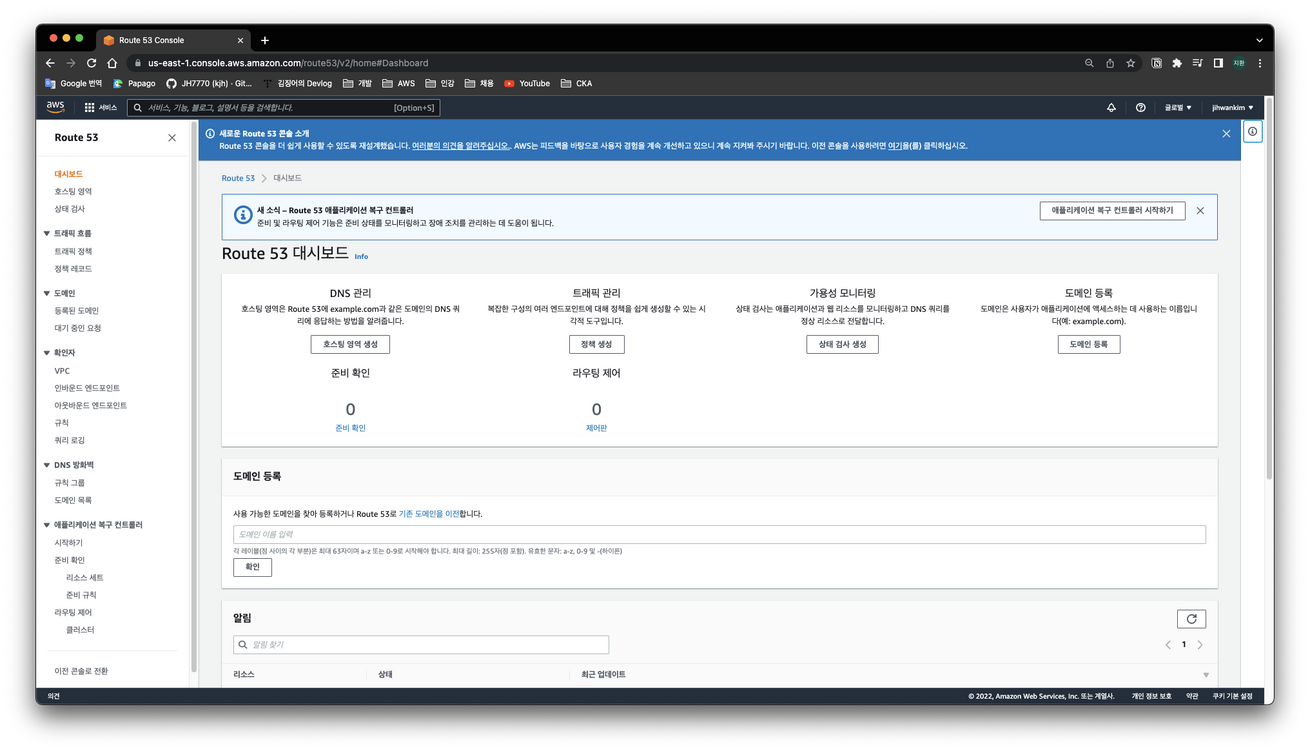Focus the 알림 찾기 search field
Screen dimensions: 1310x752
pos(421,645)
